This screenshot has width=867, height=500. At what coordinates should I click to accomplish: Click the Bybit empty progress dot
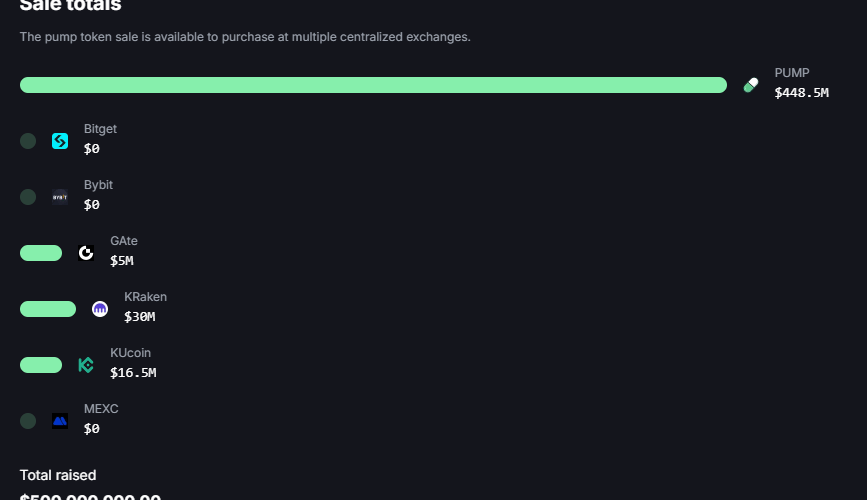tap(28, 197)
